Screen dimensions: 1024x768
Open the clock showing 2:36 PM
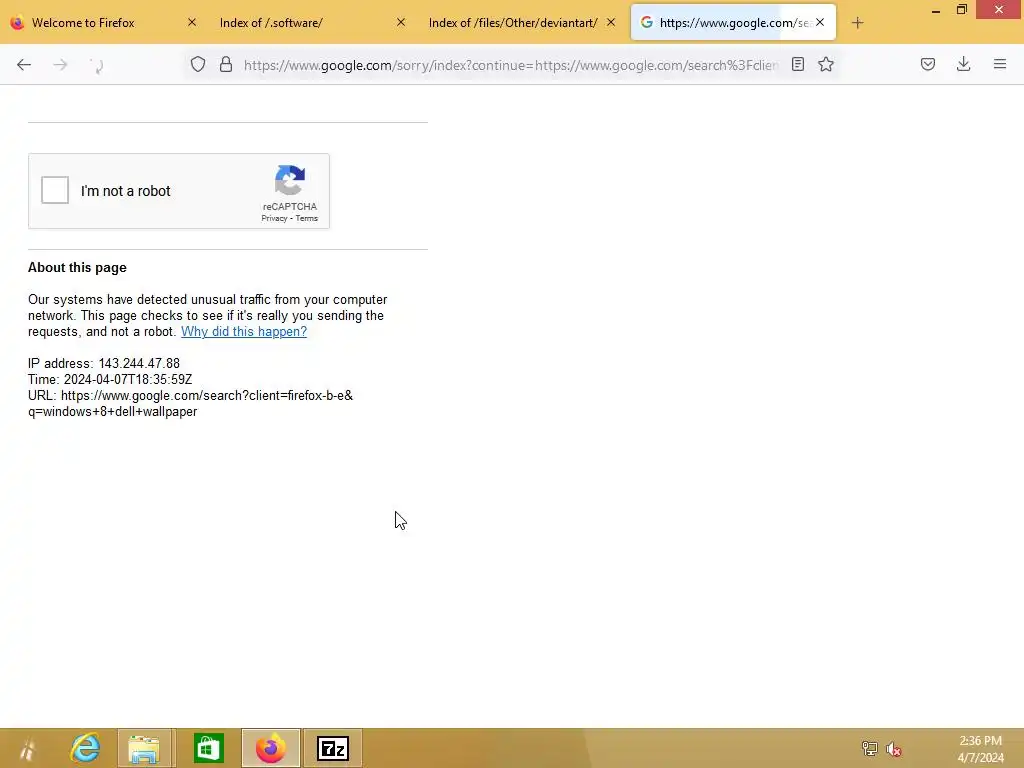click(980, 749)
